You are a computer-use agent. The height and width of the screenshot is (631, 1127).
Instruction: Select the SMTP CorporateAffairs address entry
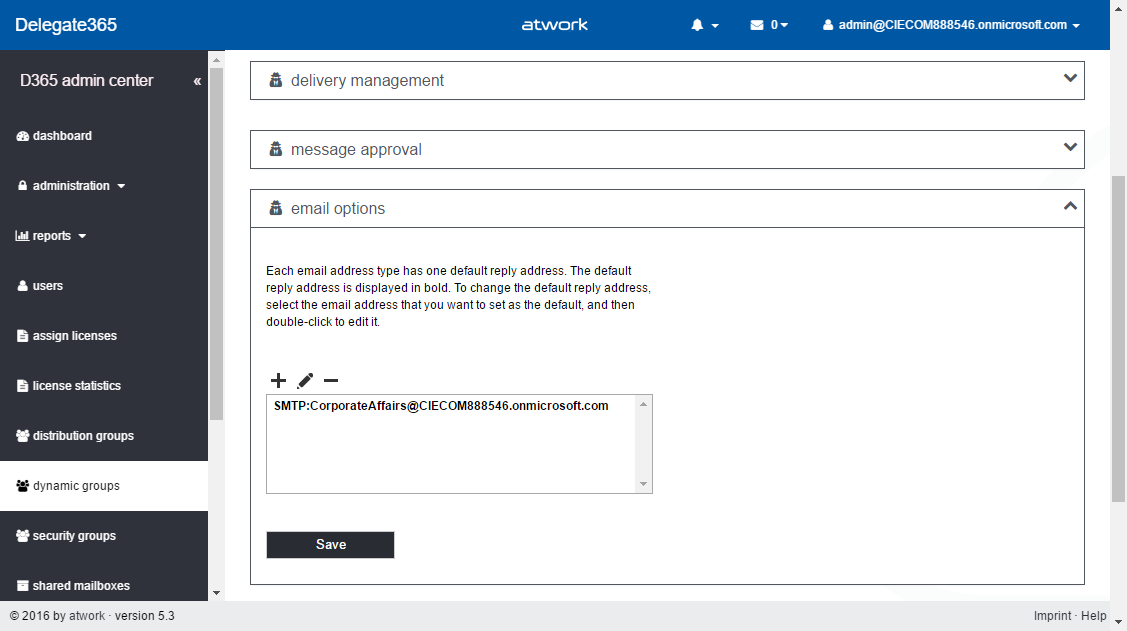[441, 406]
